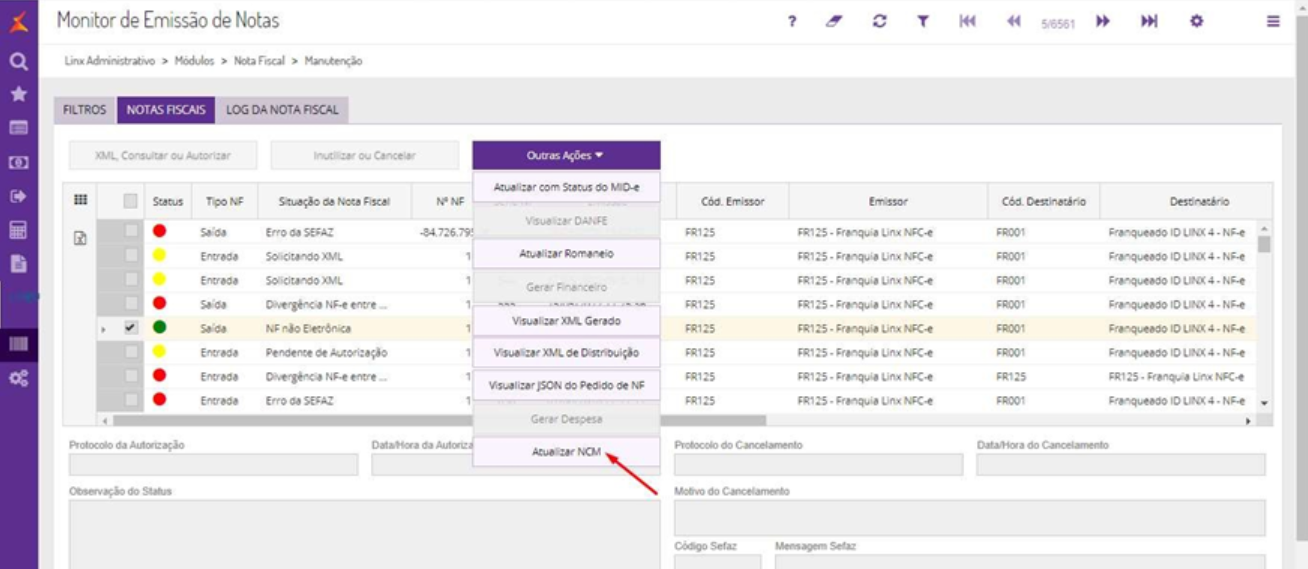Switch to the FILTROS tab
This screenshot has width=1308, height=569.
coord(84,110)
